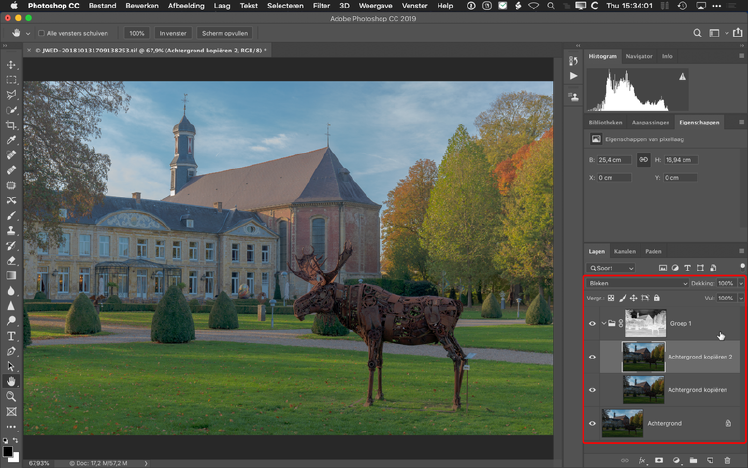Image resolution: width=748 pixels, height=468 pixels.
Task: Open the Layers panel options menu
Action: 741,251
